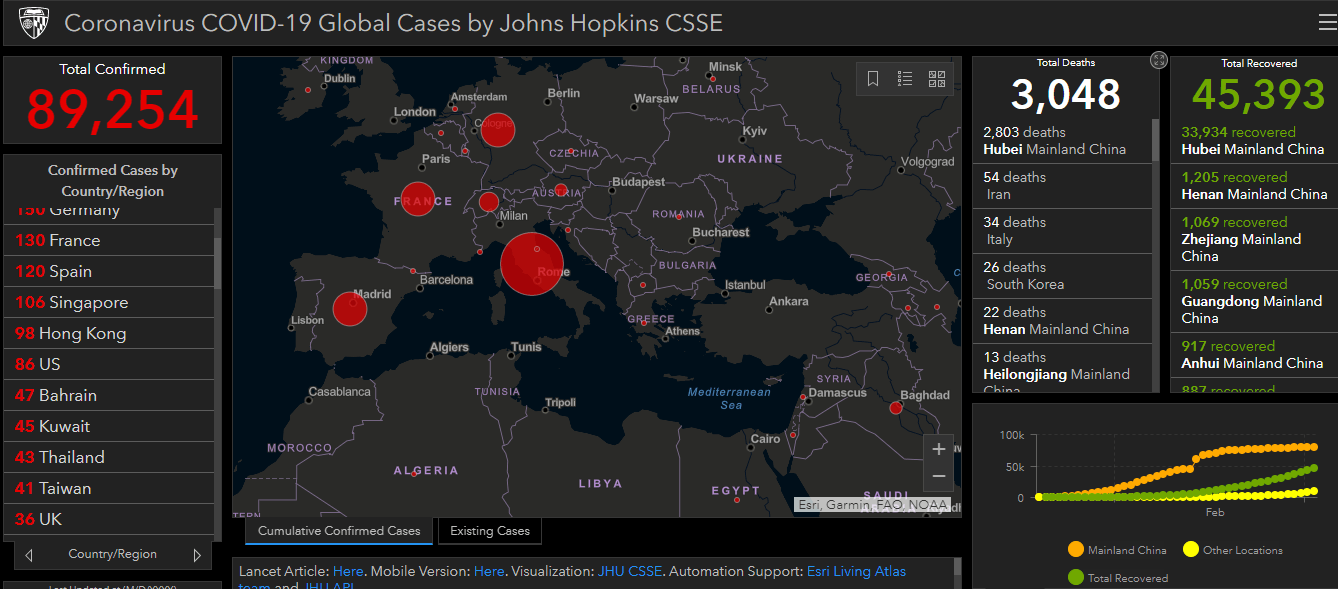Zoom in on the map with plus
This screenshot has width=1338, height=589.
coord(939,449)
